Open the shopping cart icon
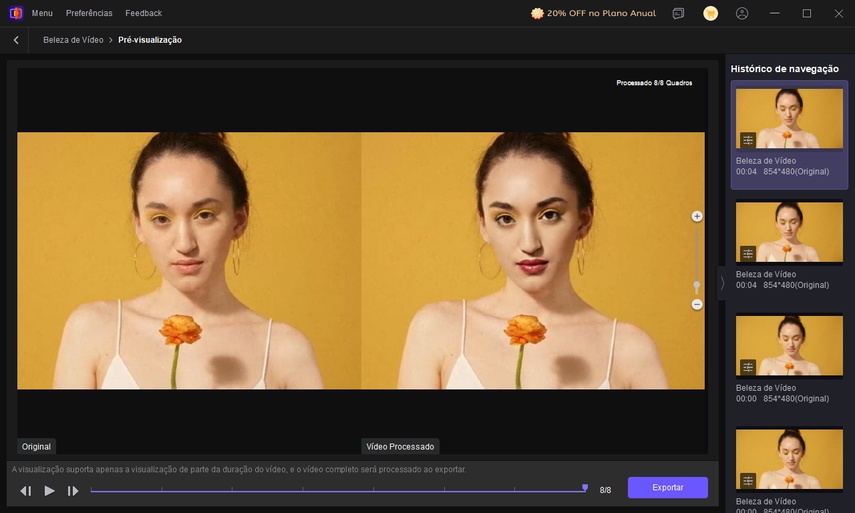Image resolution: width=855 pixels, height=513 pixels. pos(710,14)
